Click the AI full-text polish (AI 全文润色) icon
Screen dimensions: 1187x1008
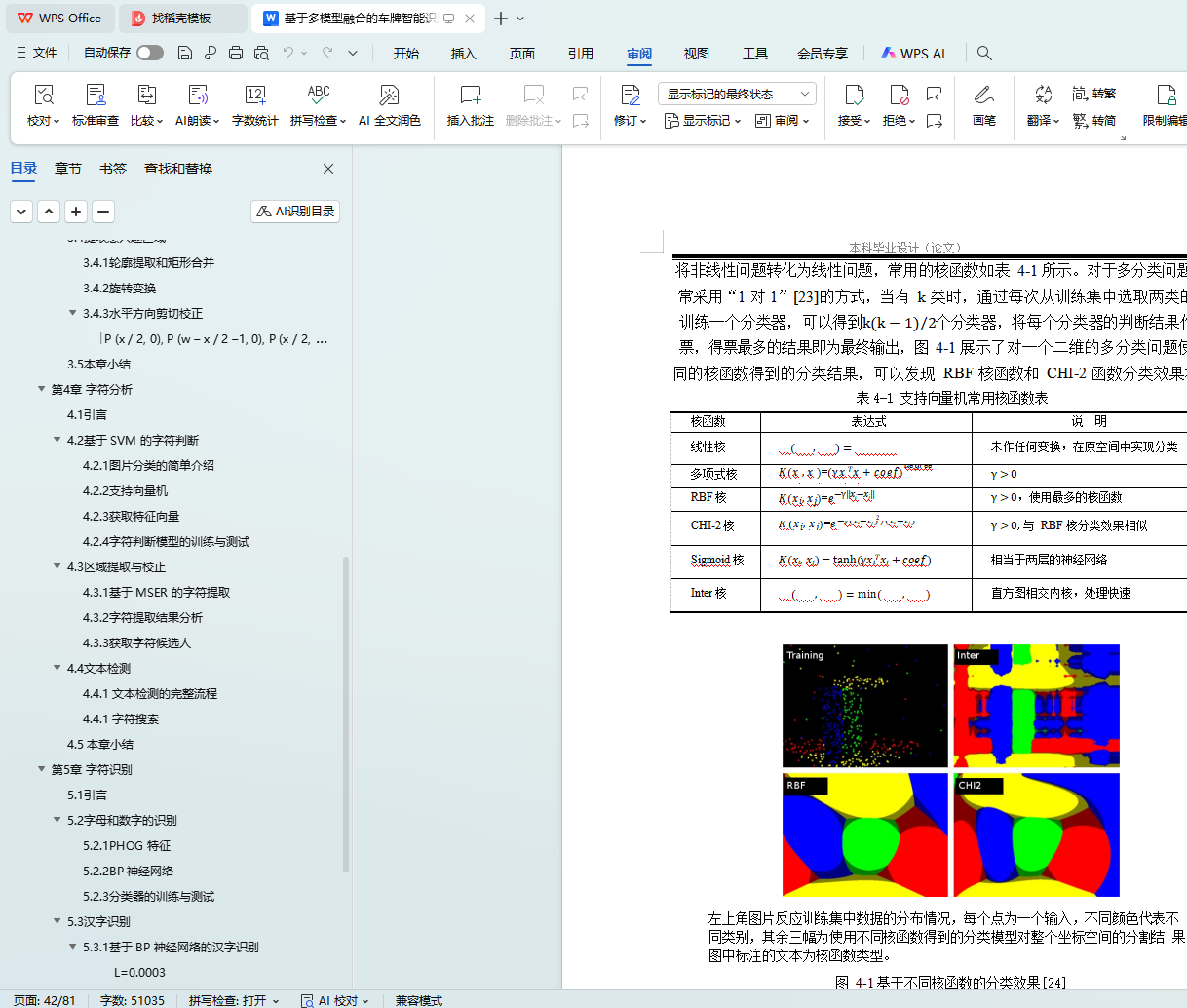point(389,104)
